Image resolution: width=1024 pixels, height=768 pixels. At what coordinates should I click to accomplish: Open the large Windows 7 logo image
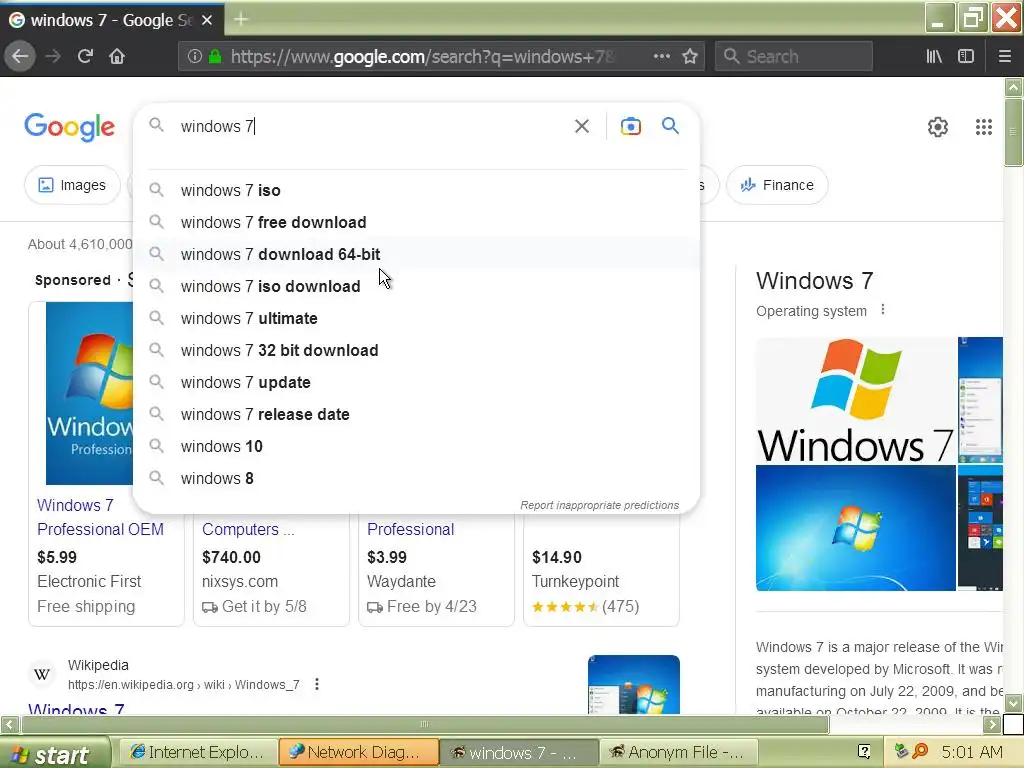tap(856, 400)
